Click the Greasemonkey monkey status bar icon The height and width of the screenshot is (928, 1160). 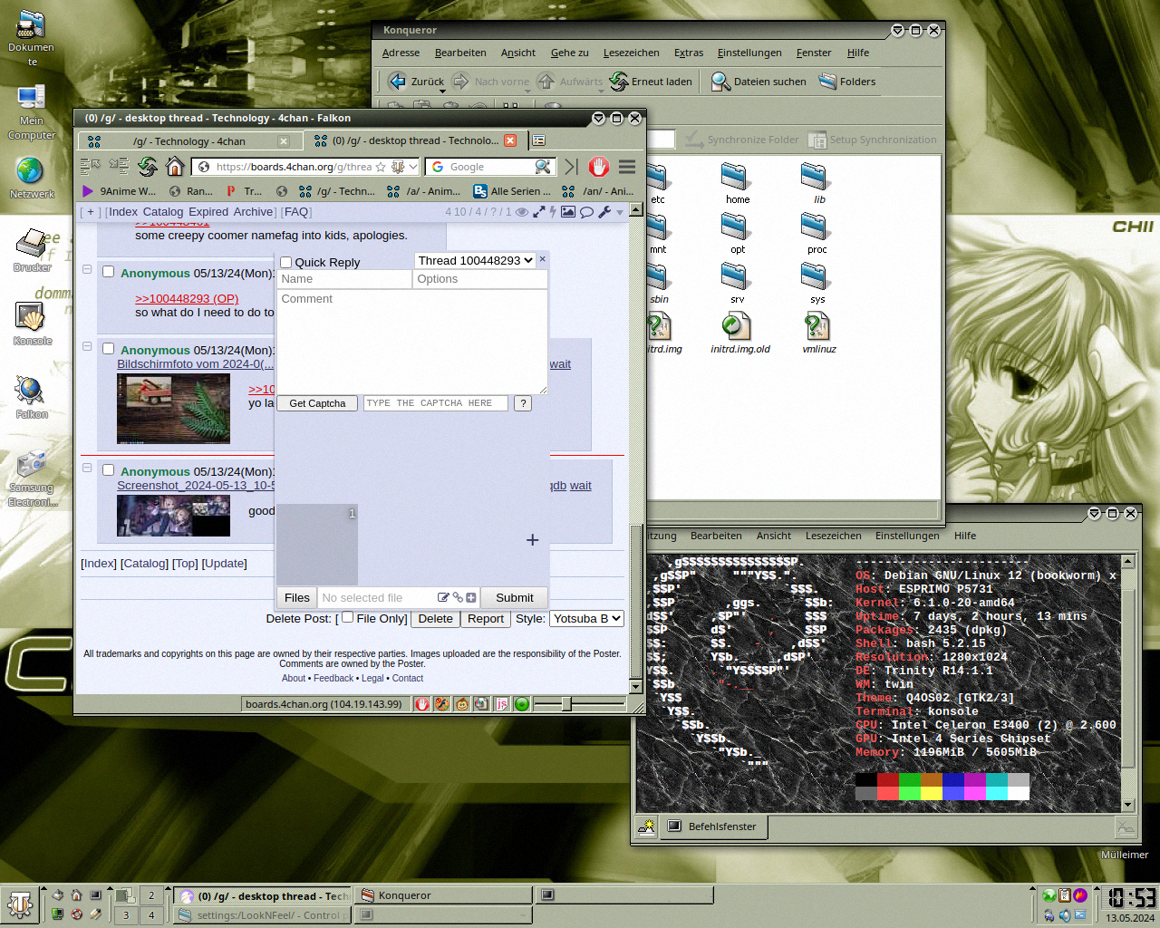coord(462,704)
